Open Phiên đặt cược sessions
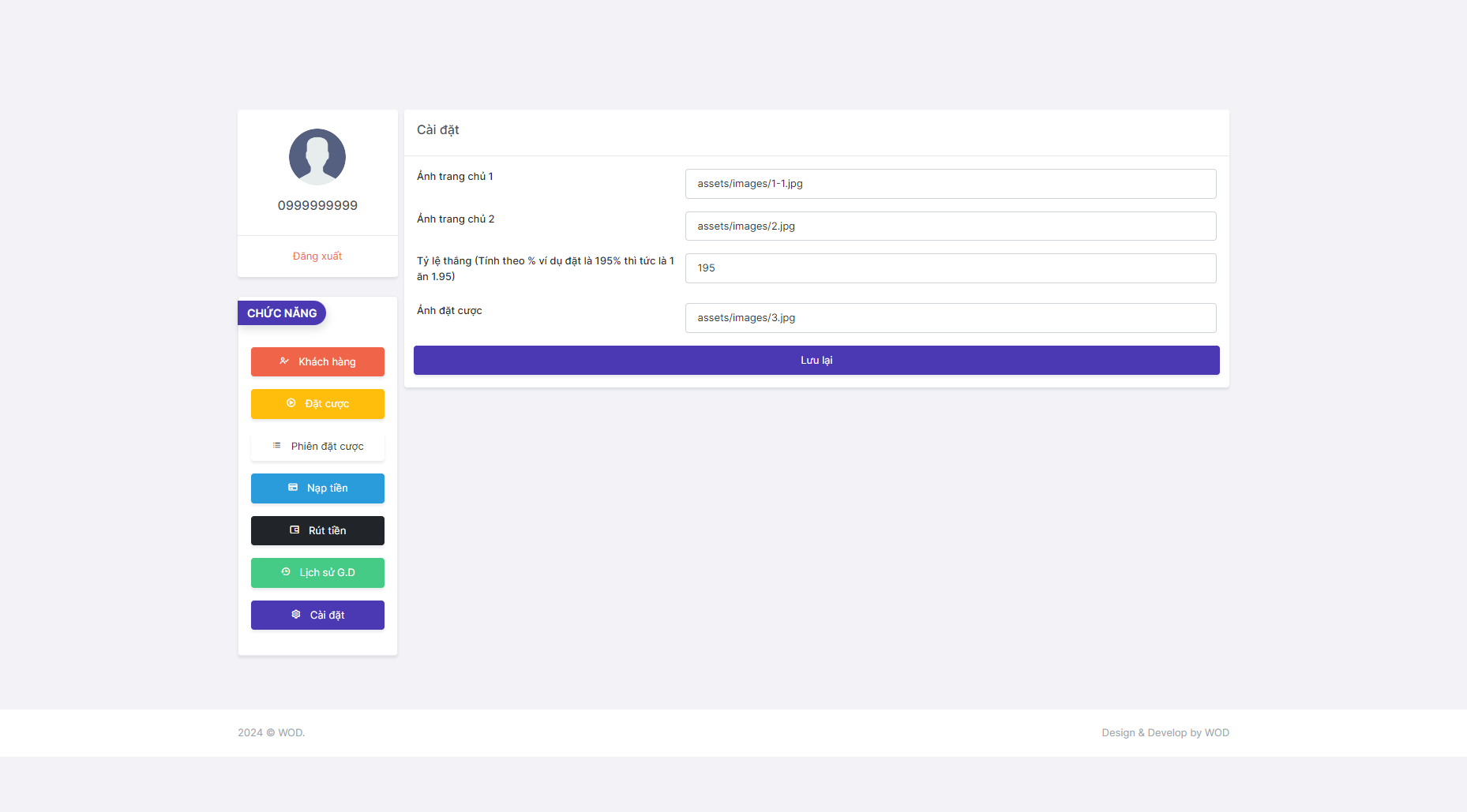 pos(317,447)
